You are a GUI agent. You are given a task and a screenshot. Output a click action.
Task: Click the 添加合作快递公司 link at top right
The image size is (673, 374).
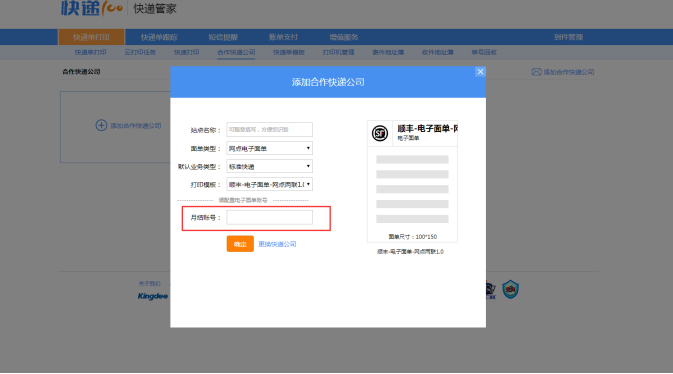tap(569, 72)
